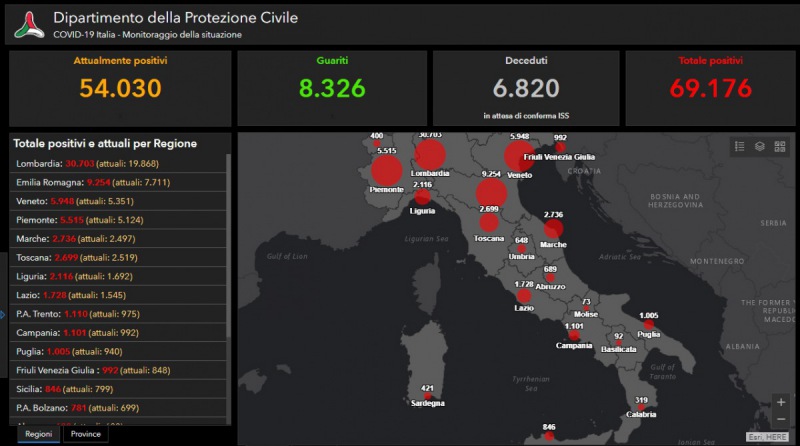The image size is (800, 446).
Task: Zoom out on the map
Action: coord(780,419)
